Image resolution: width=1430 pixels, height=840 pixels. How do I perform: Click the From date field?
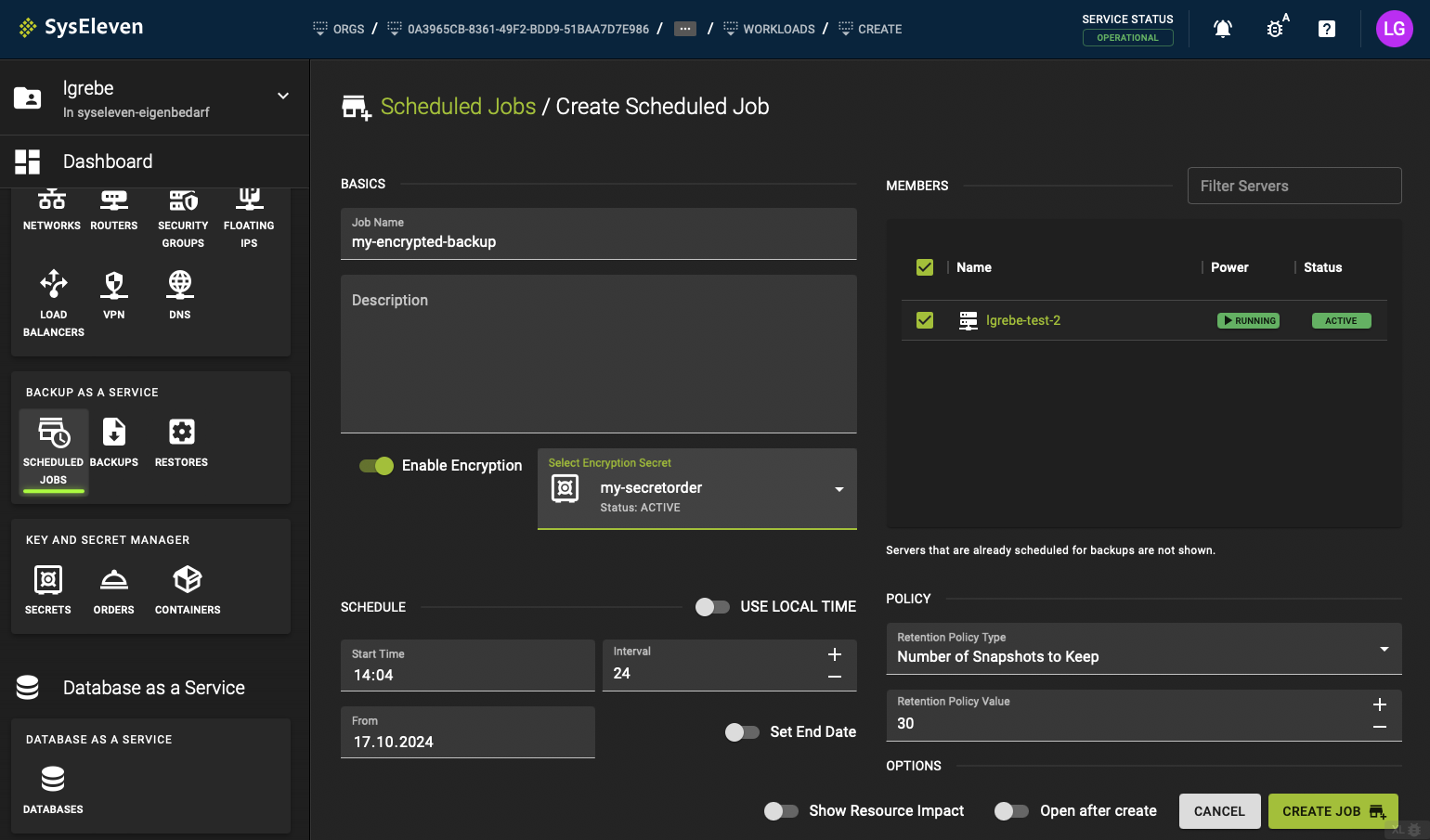(468, 732)
